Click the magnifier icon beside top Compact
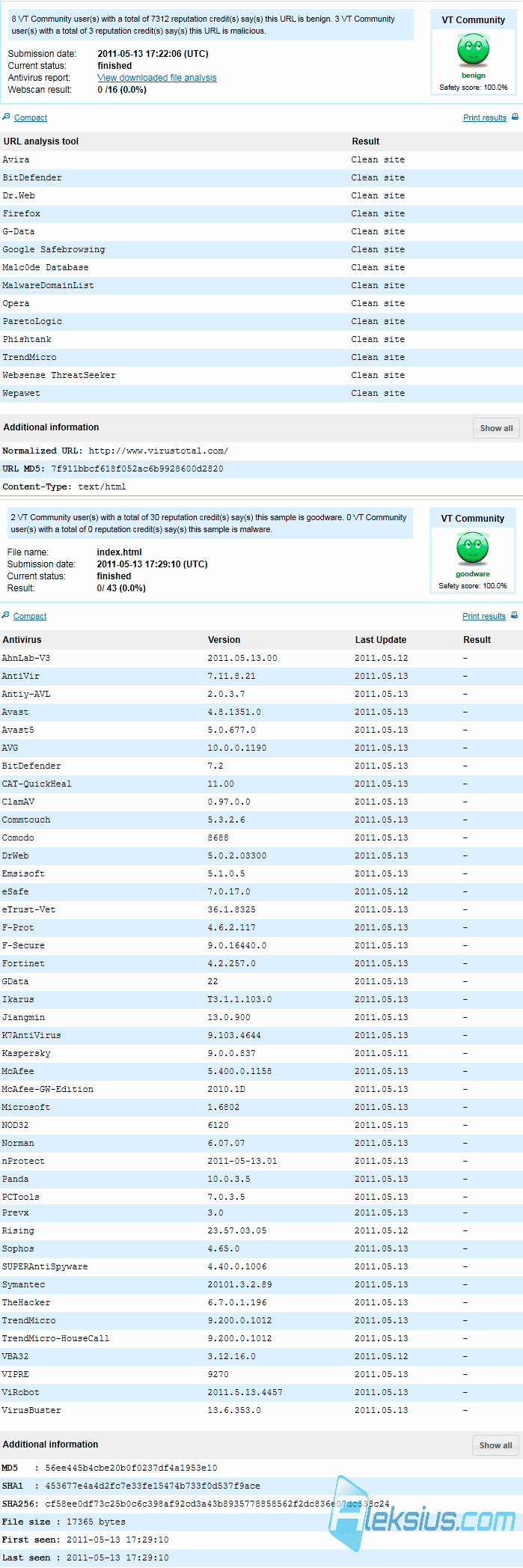The width and height of the screenshot is (523, 1568). [x=6, y=118]
